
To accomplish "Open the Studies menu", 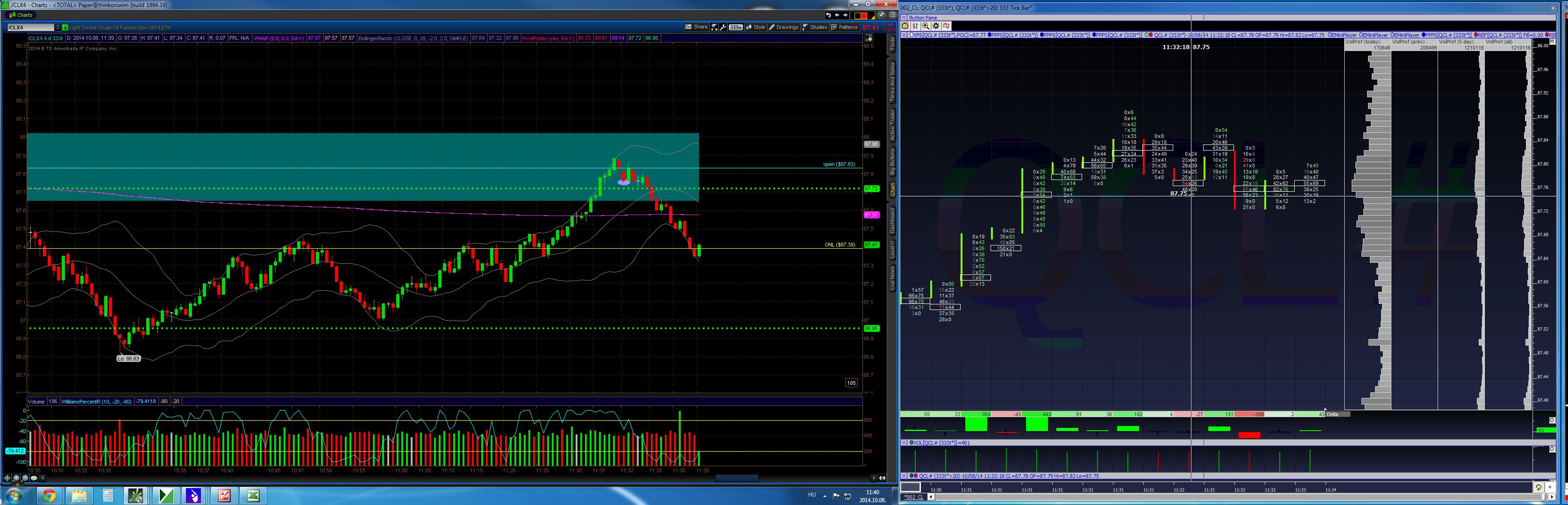I will click(814, 28).
